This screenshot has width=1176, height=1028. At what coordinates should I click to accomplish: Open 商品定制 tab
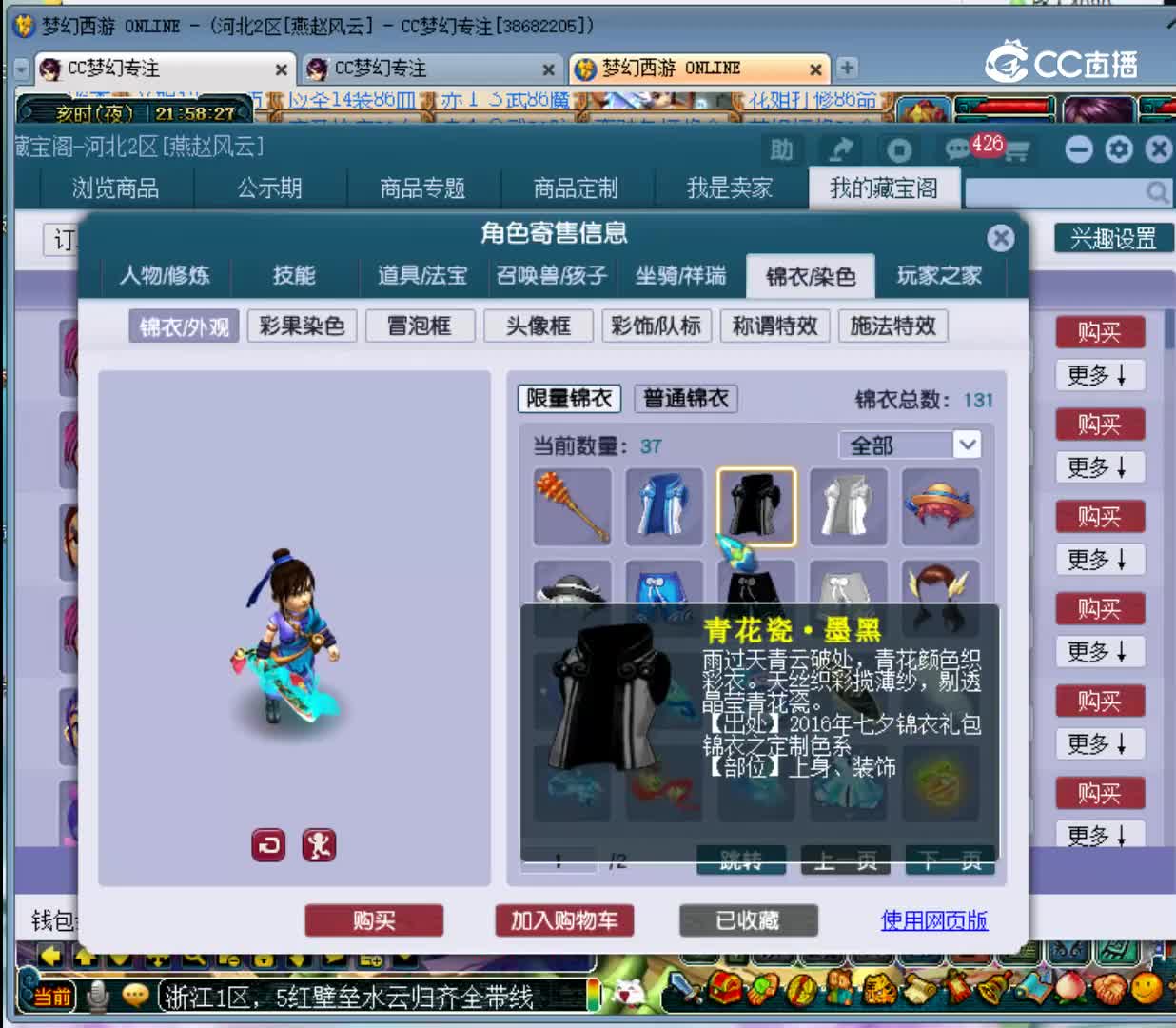(x=576, y=188)
